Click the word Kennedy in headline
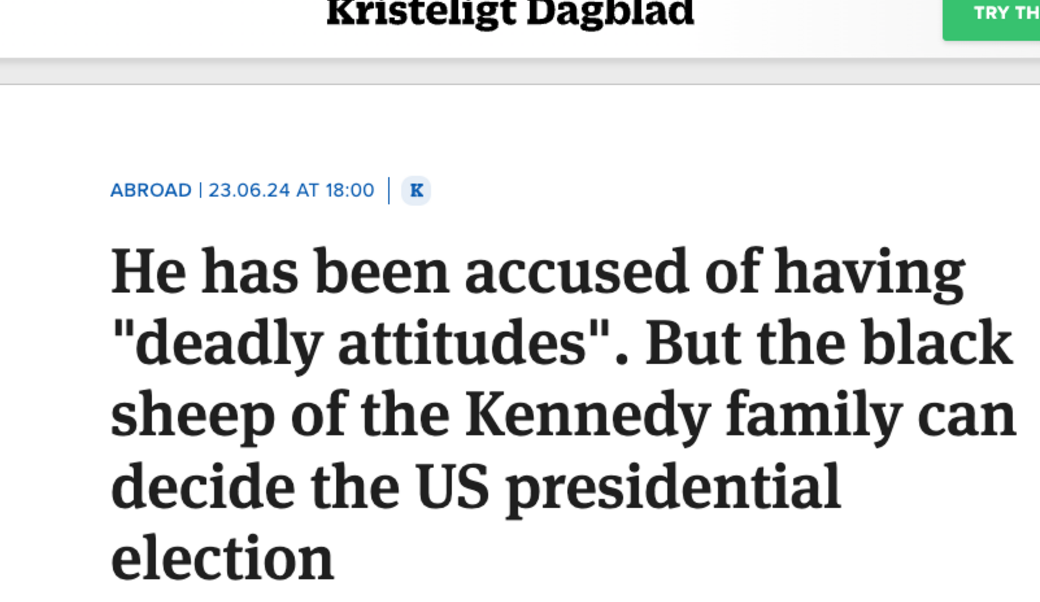This screenshot has height=602, width=1040. point(588,416)
